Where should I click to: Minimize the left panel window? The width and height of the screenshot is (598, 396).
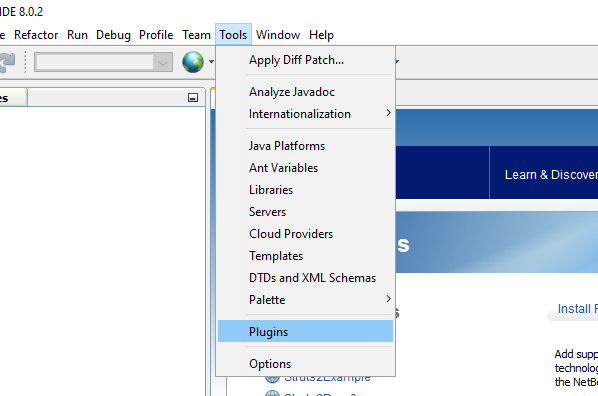[x=193, y=98]
